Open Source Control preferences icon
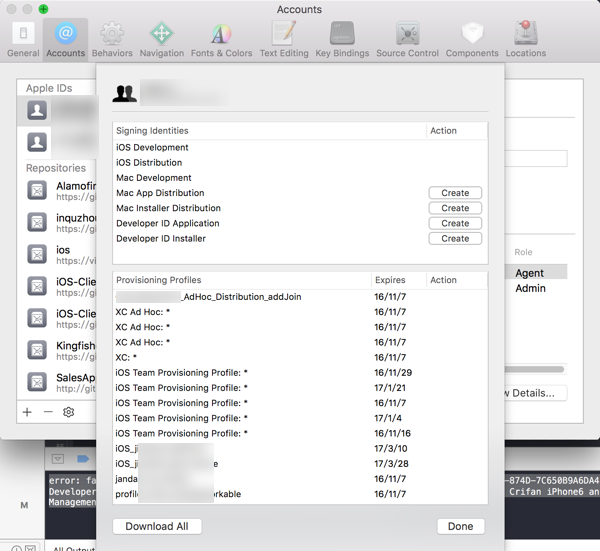The width and height of the screenshot is (600, 551). pyautogui.click(x=407, y=39)
